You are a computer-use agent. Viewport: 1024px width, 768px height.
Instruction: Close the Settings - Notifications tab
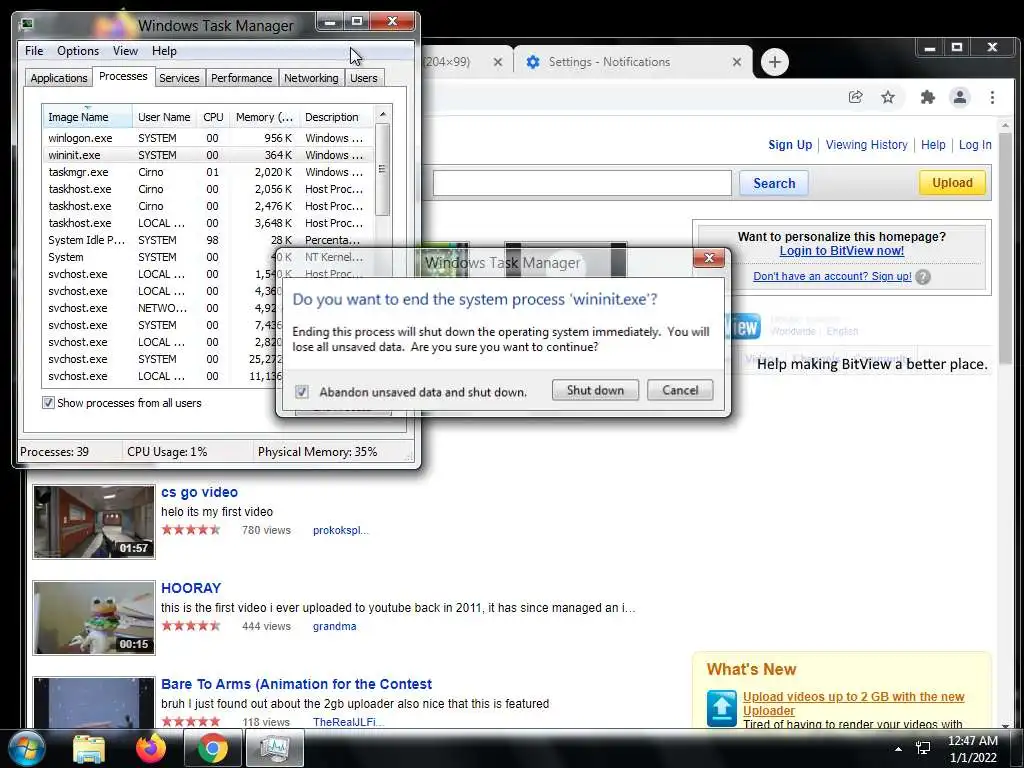pos(737,62)
